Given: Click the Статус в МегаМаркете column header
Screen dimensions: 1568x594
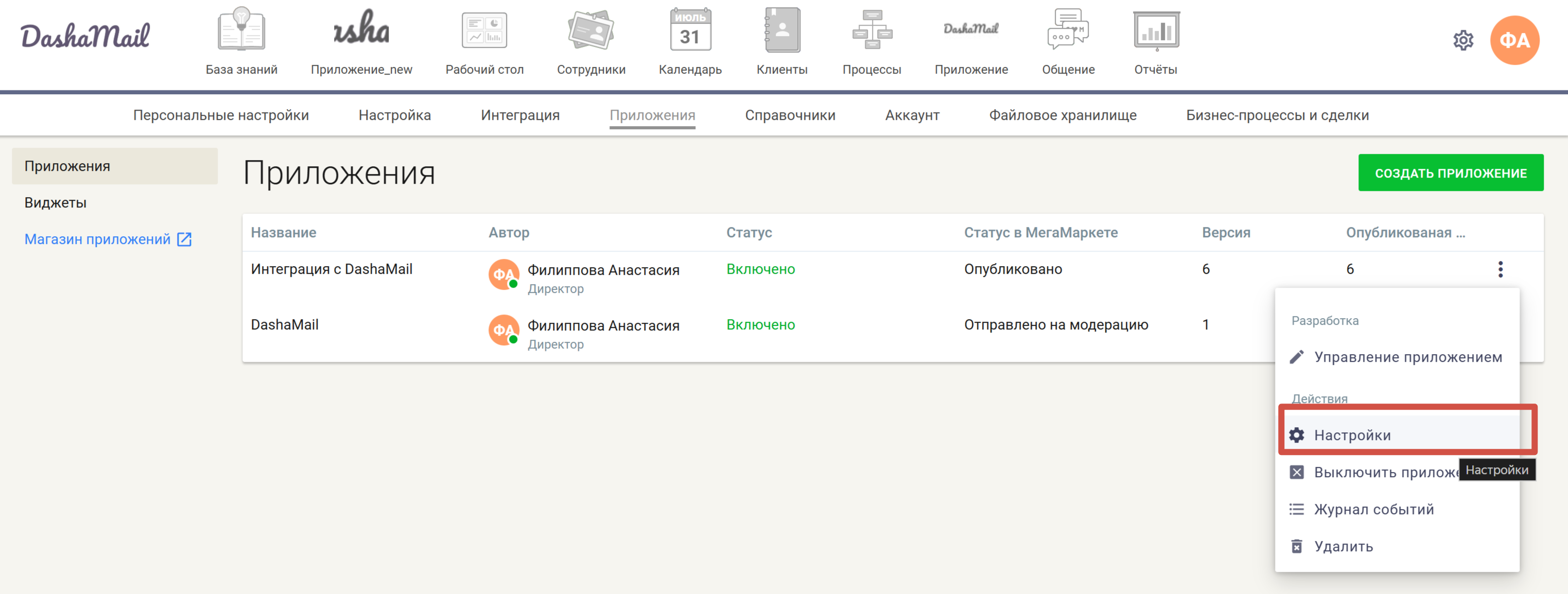Looking at the screenshot, I should (x=1041, y=233).
